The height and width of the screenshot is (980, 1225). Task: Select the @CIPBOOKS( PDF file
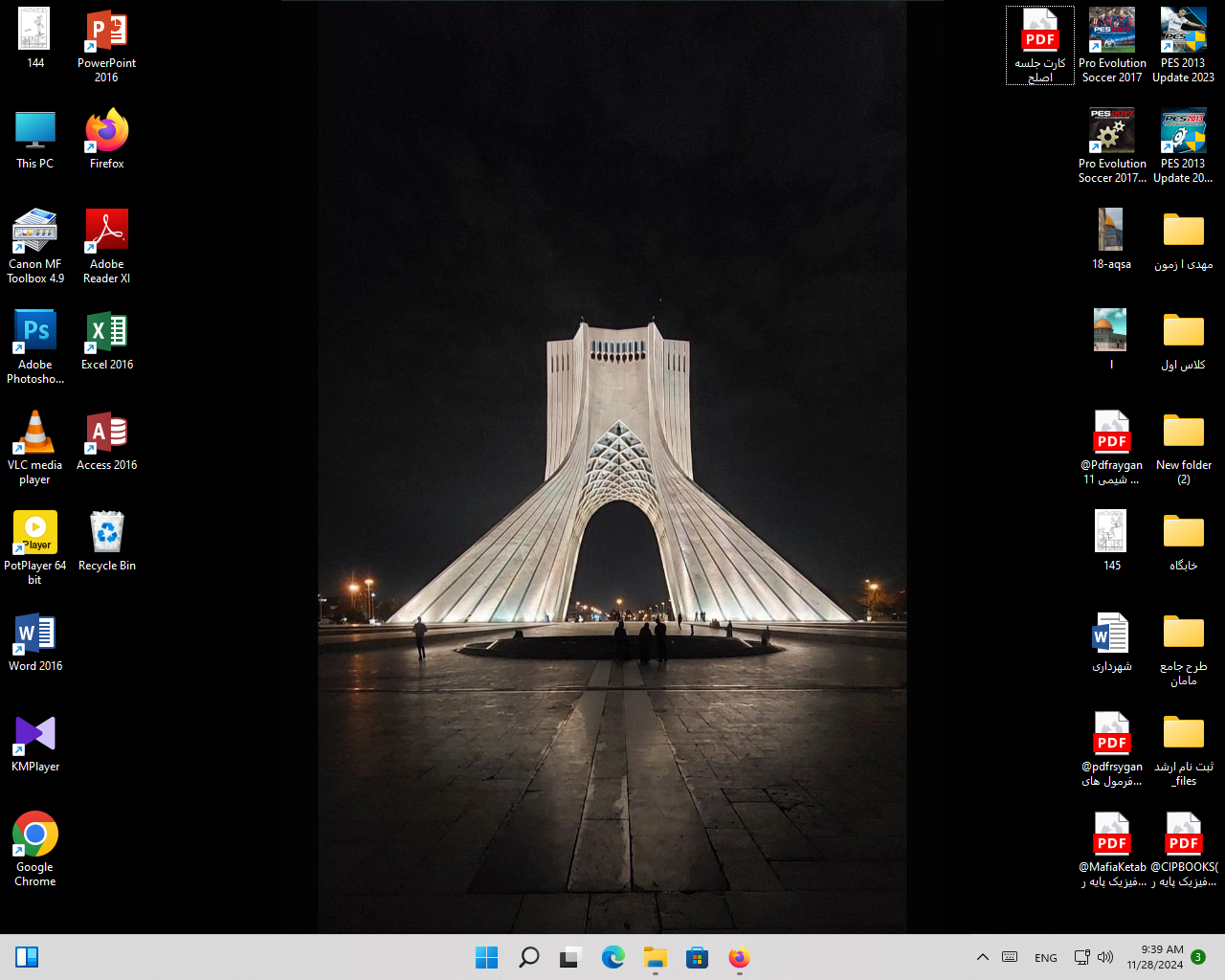click(x=1184, y=849)
